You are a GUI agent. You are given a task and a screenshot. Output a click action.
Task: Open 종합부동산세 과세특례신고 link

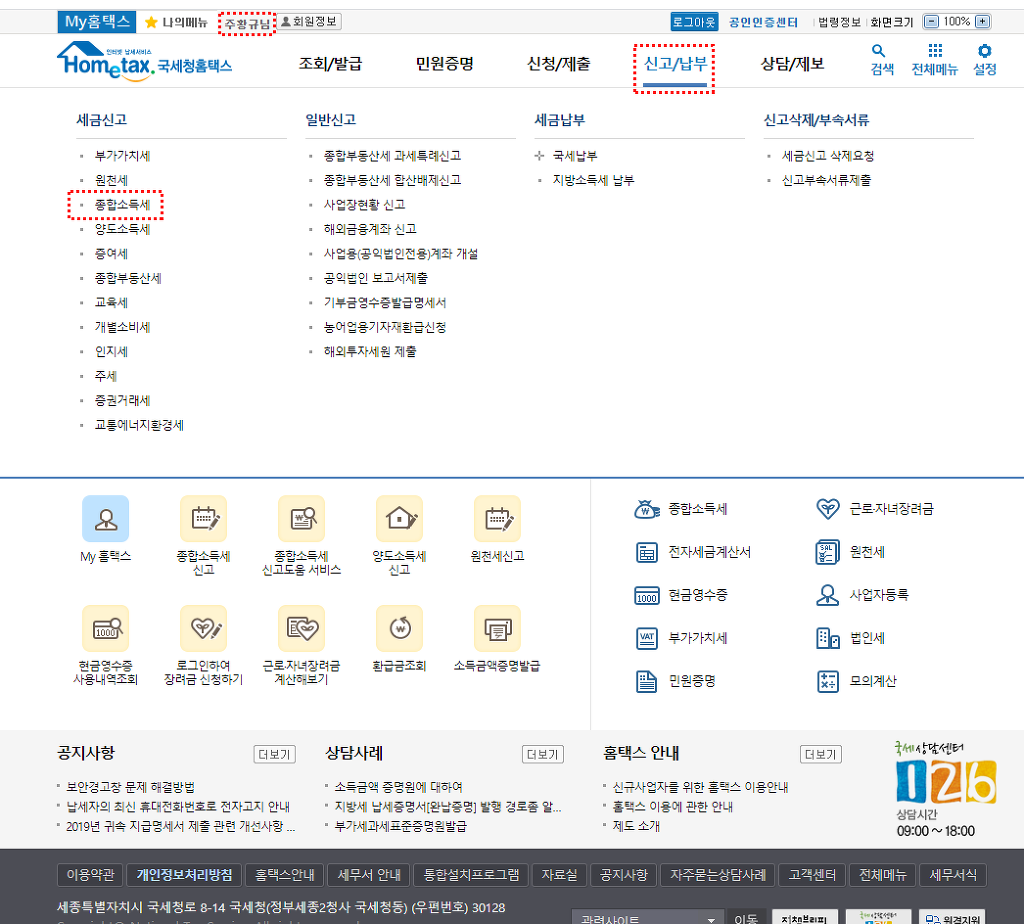392,155
